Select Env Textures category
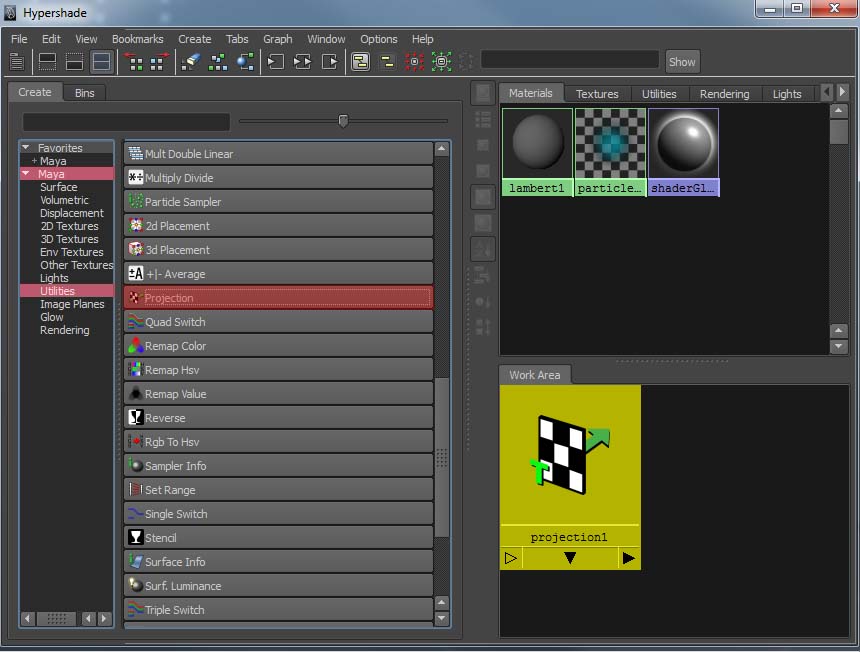This screenshot has height=652, width=860. 72,252
